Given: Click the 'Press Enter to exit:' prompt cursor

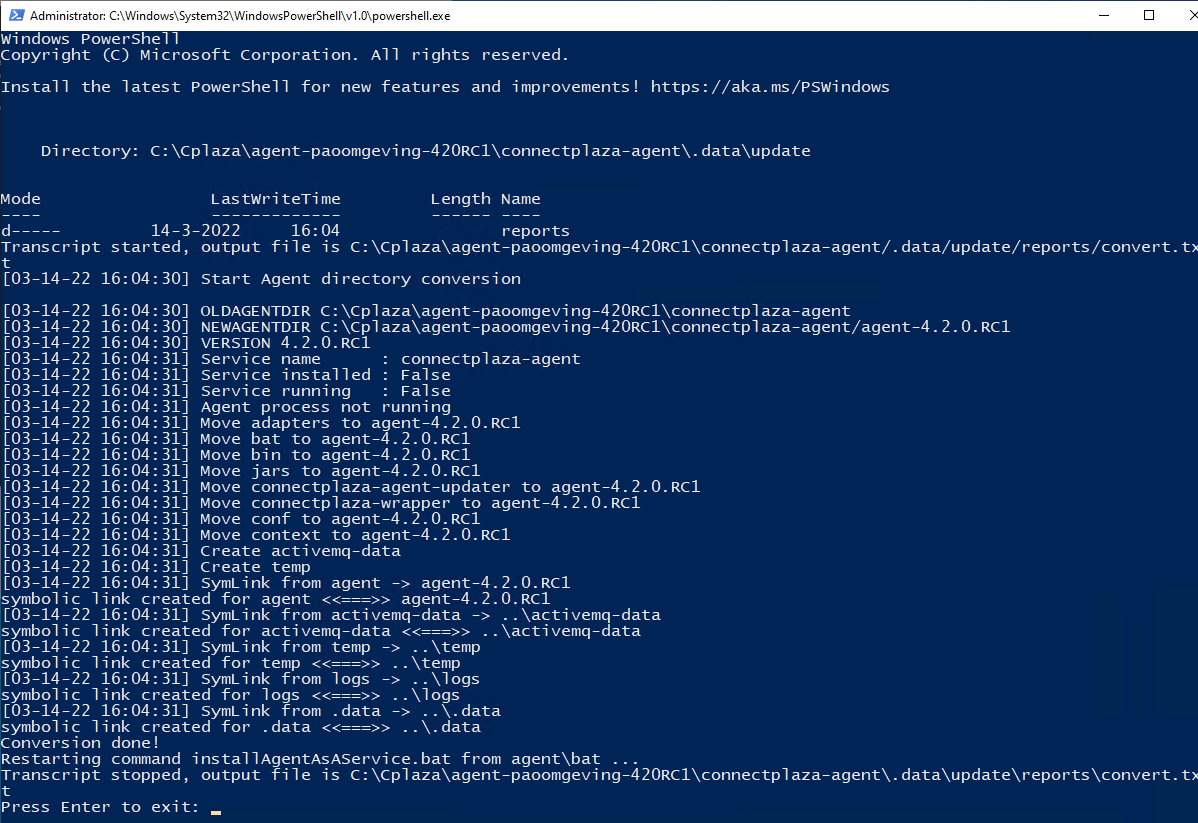Looking at the screenshot, I should point(216,812).
